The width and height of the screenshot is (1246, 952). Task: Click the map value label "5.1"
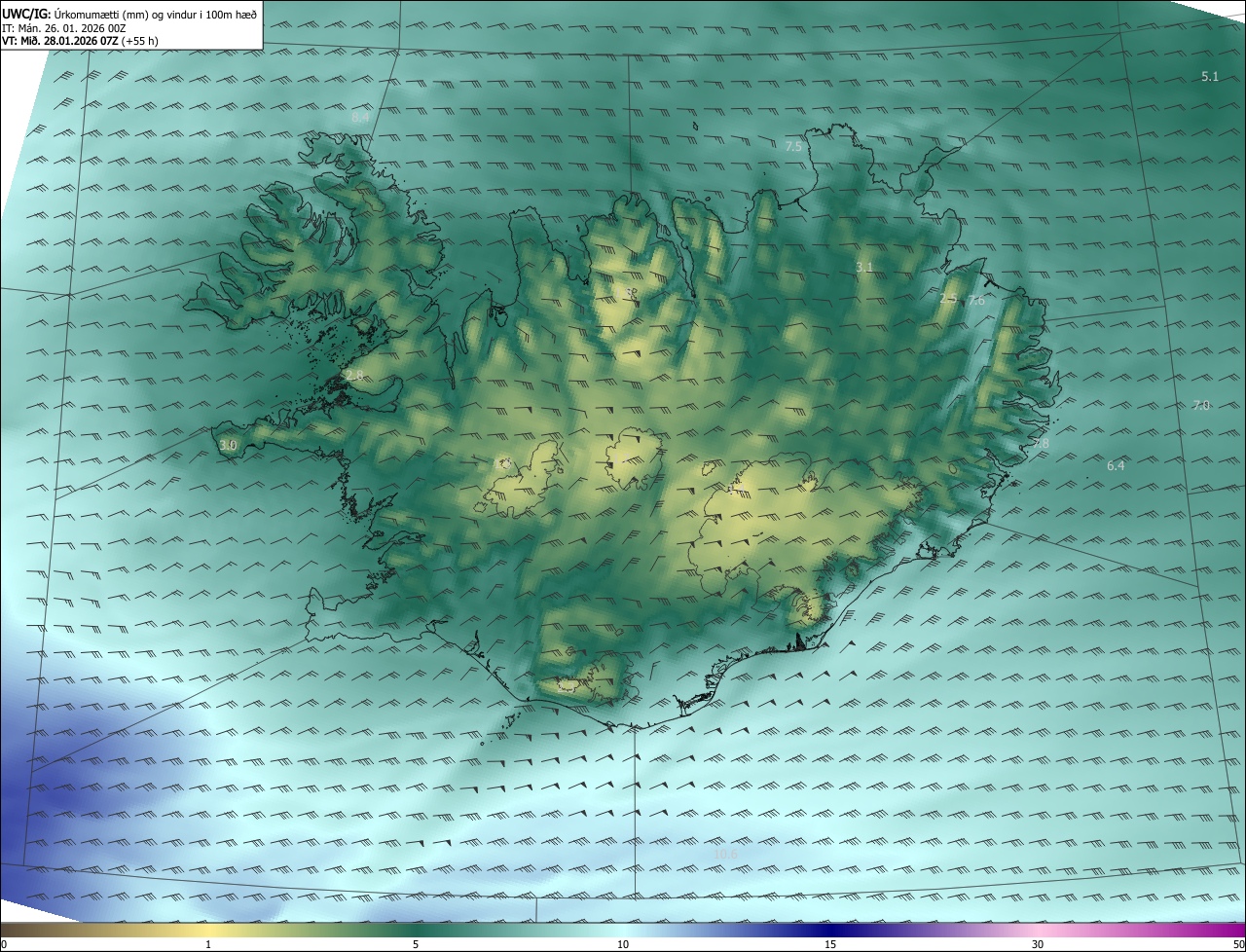[x=1210, y=76]
